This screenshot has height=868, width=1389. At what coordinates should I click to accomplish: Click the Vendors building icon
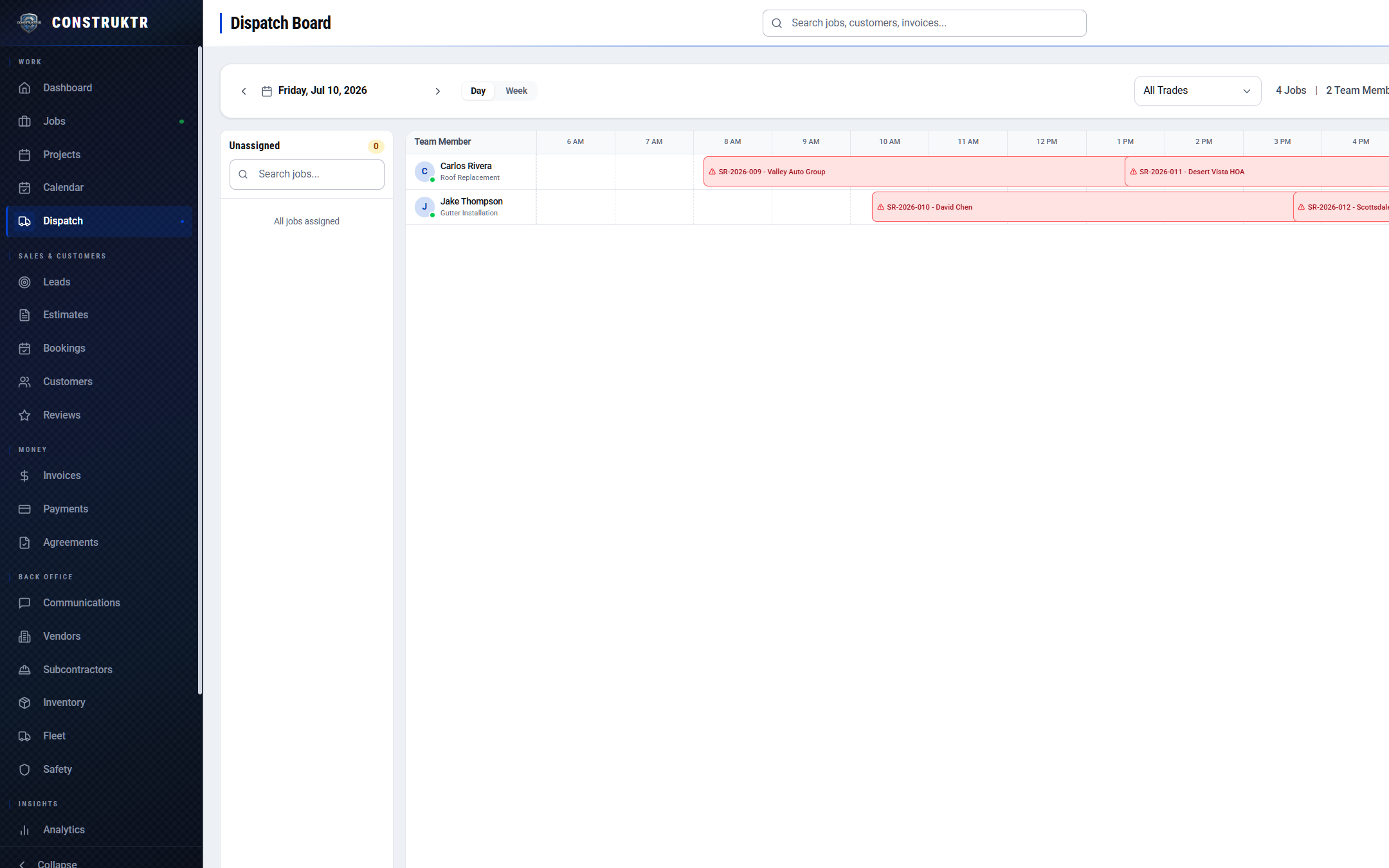pos(24,637)
